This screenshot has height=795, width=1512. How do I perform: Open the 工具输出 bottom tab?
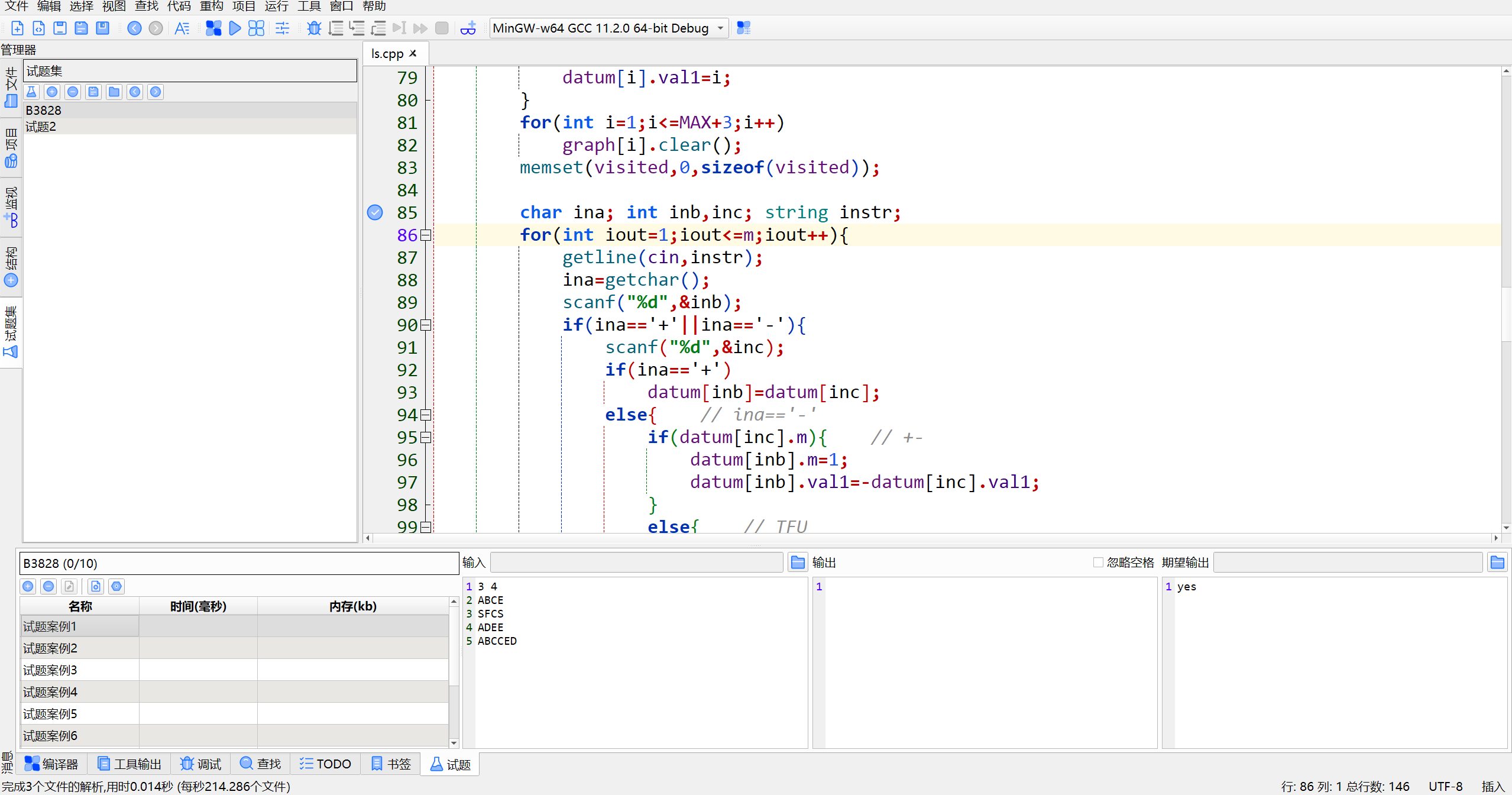point(129,764)
